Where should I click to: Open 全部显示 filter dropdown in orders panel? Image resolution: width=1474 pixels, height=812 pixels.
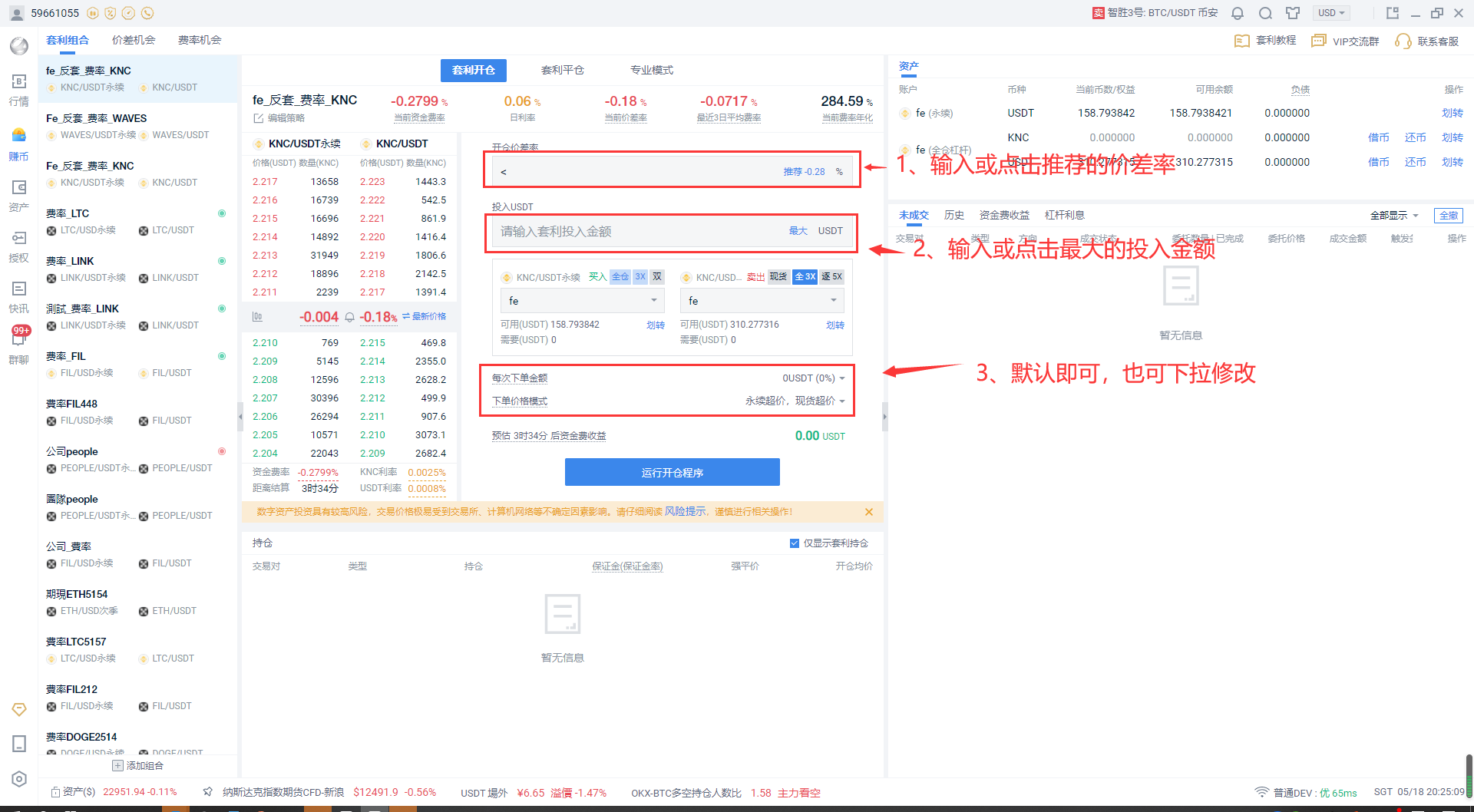pyautogui.click(x=1394, y=216)
